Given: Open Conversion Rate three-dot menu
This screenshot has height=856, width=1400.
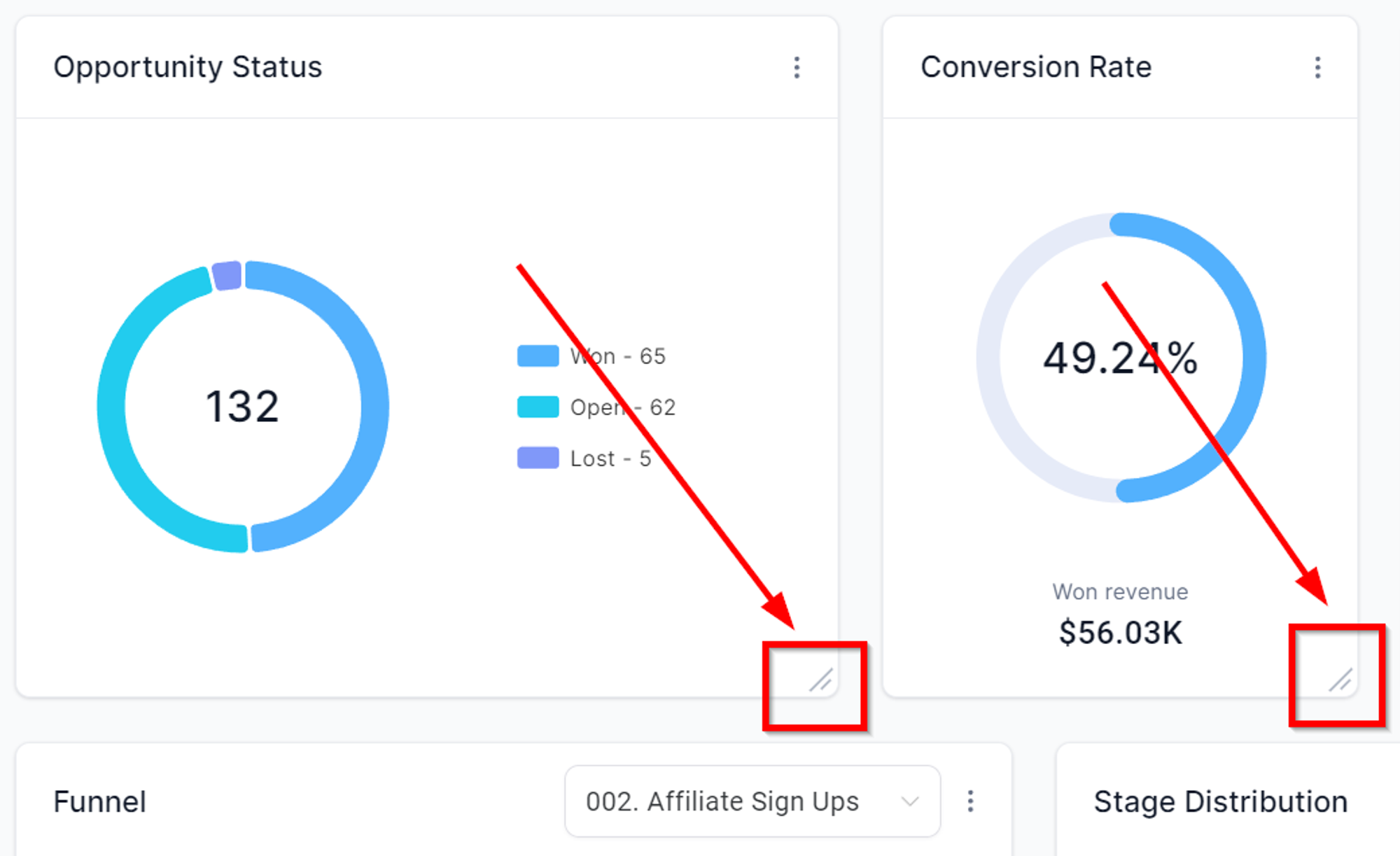Looking at the screenshot, I should tap(1317, 68).
